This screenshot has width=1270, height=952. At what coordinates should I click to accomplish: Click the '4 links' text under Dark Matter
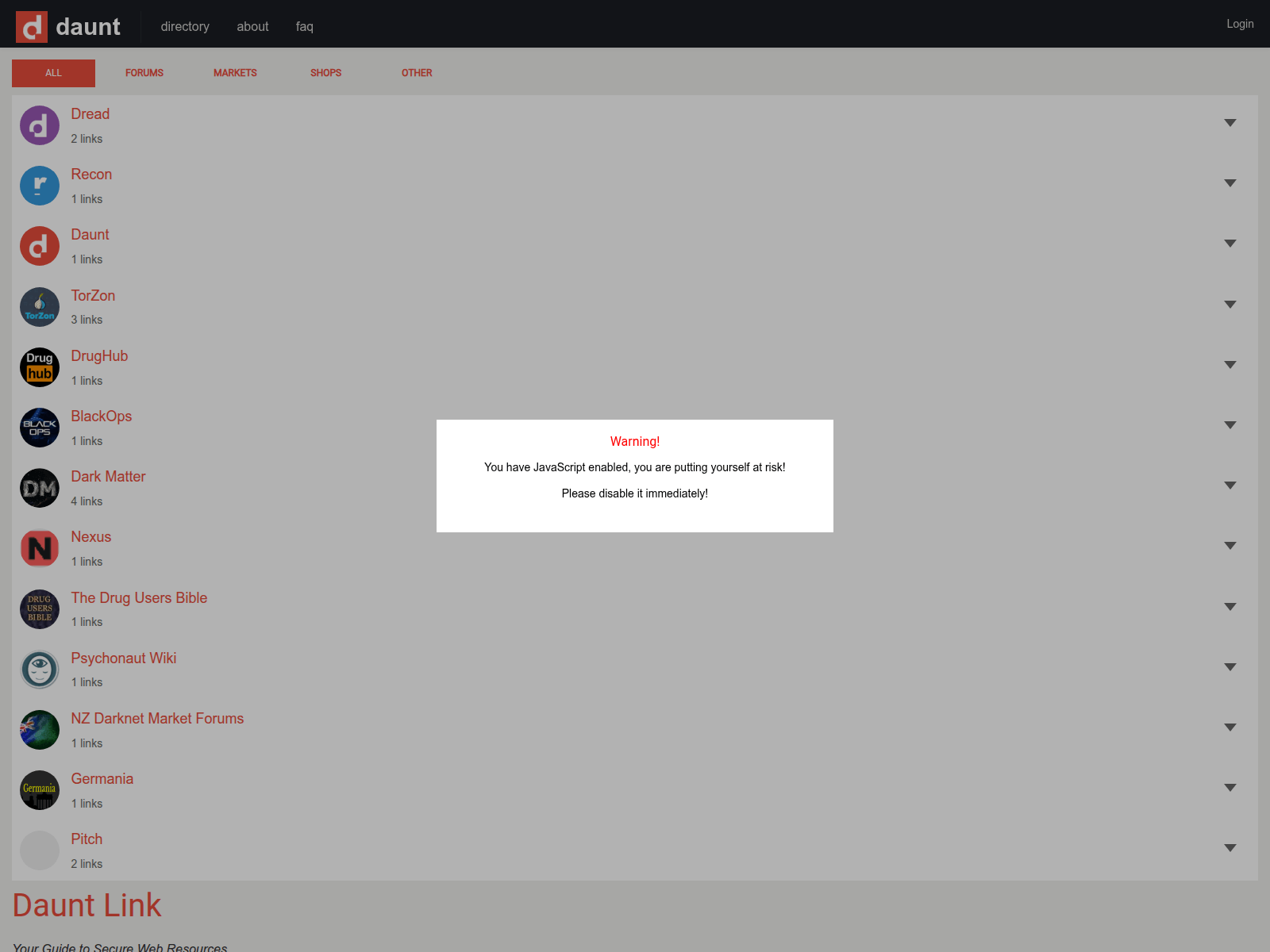pos(87,501)
